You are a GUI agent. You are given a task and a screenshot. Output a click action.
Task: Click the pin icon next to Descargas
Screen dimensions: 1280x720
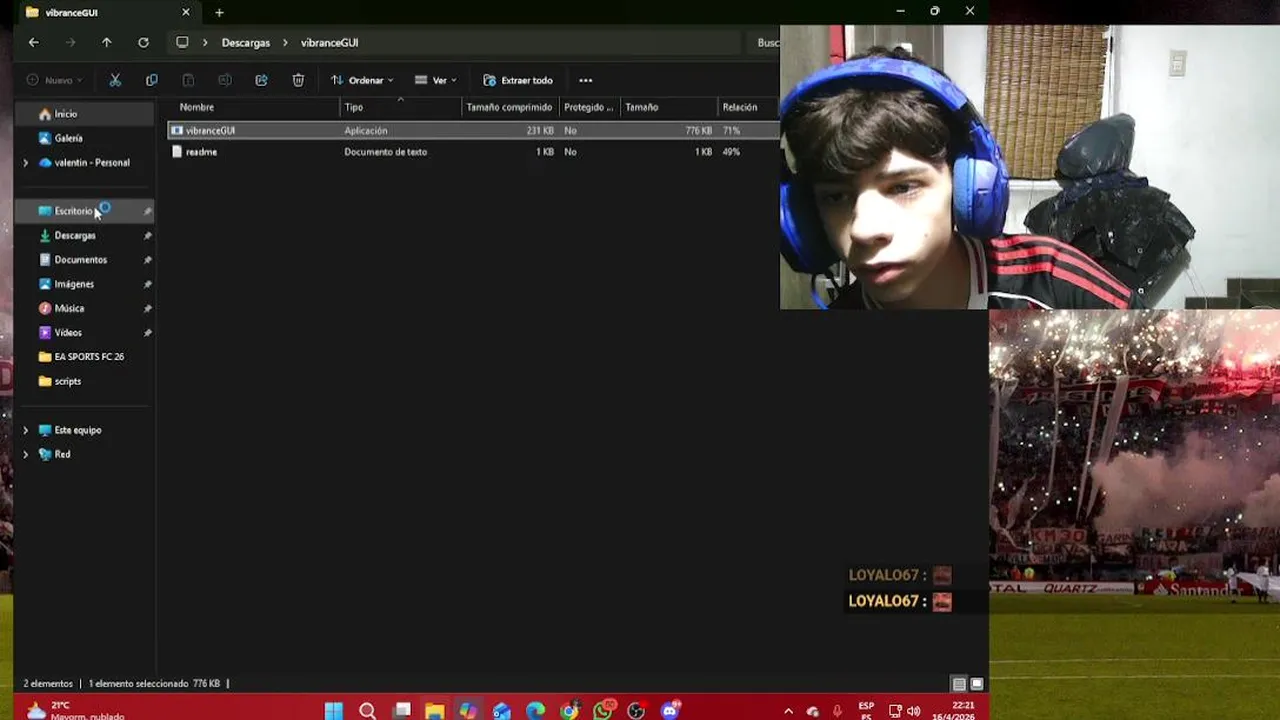pyautogui.click(x=147, y=236)
